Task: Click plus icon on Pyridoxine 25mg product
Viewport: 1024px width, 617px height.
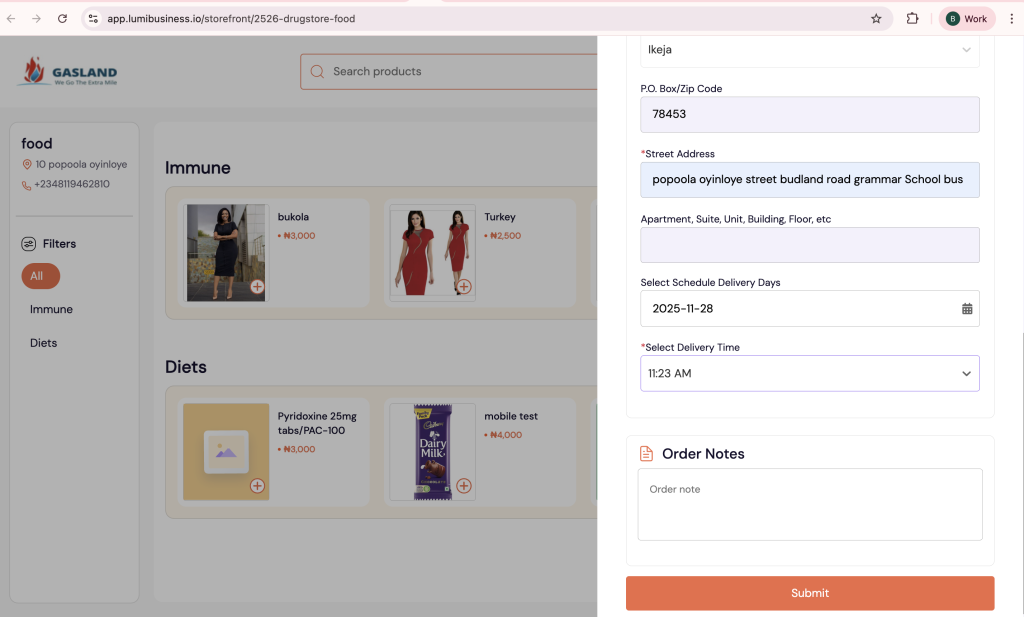Action: (x=257, y=486)
